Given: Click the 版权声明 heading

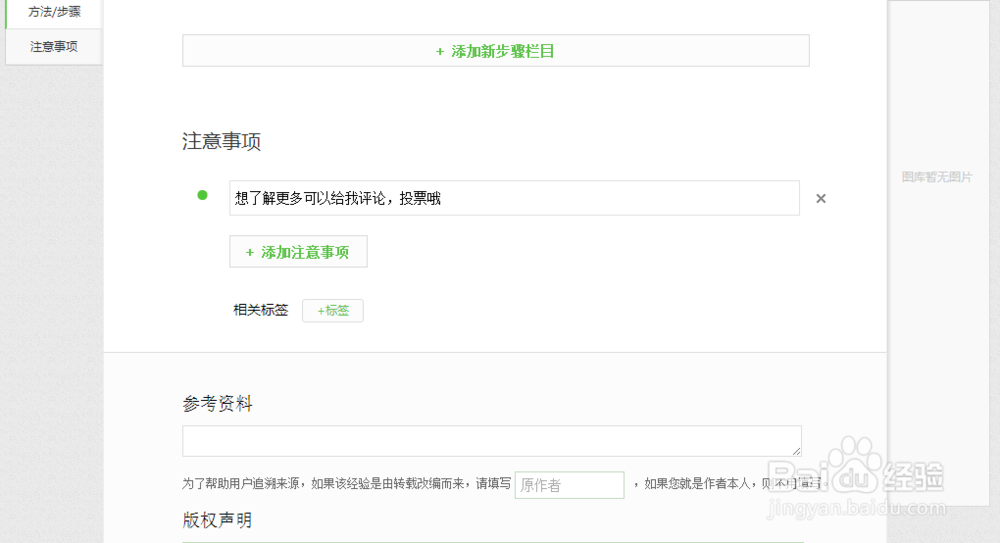Looking at the screenshot, I should point(217,521).
